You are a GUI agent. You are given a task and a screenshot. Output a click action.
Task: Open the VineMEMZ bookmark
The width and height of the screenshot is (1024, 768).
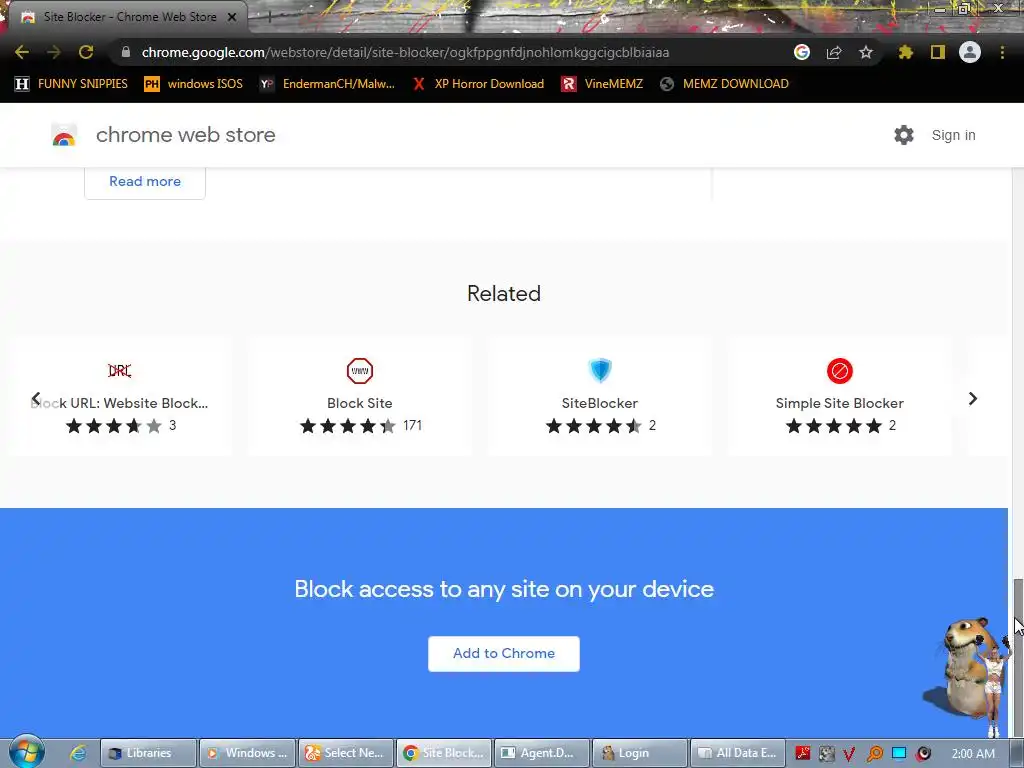pyautogui.click(x=602, y=84)
